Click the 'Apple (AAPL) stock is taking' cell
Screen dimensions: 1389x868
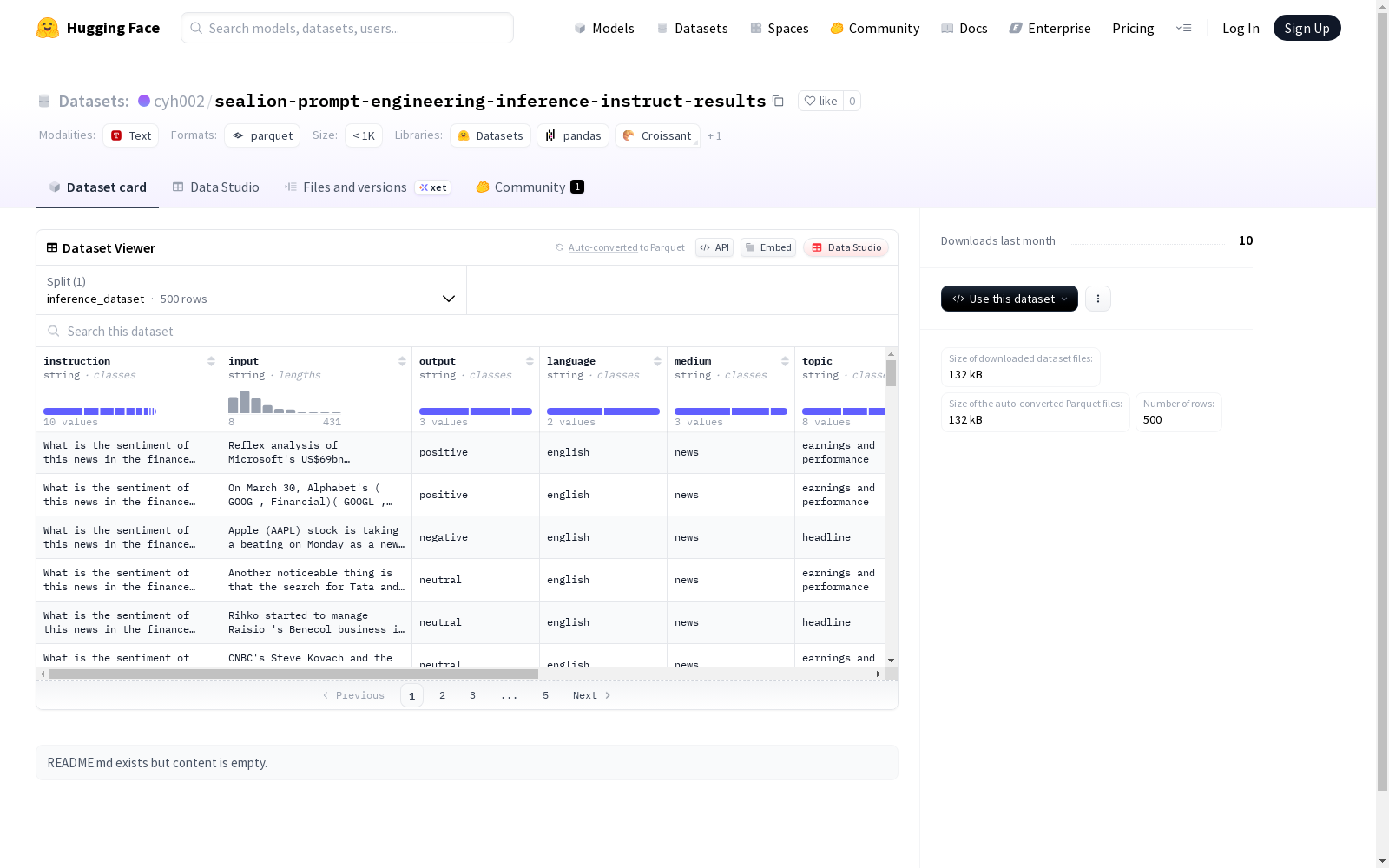click(x=317, y=537)
